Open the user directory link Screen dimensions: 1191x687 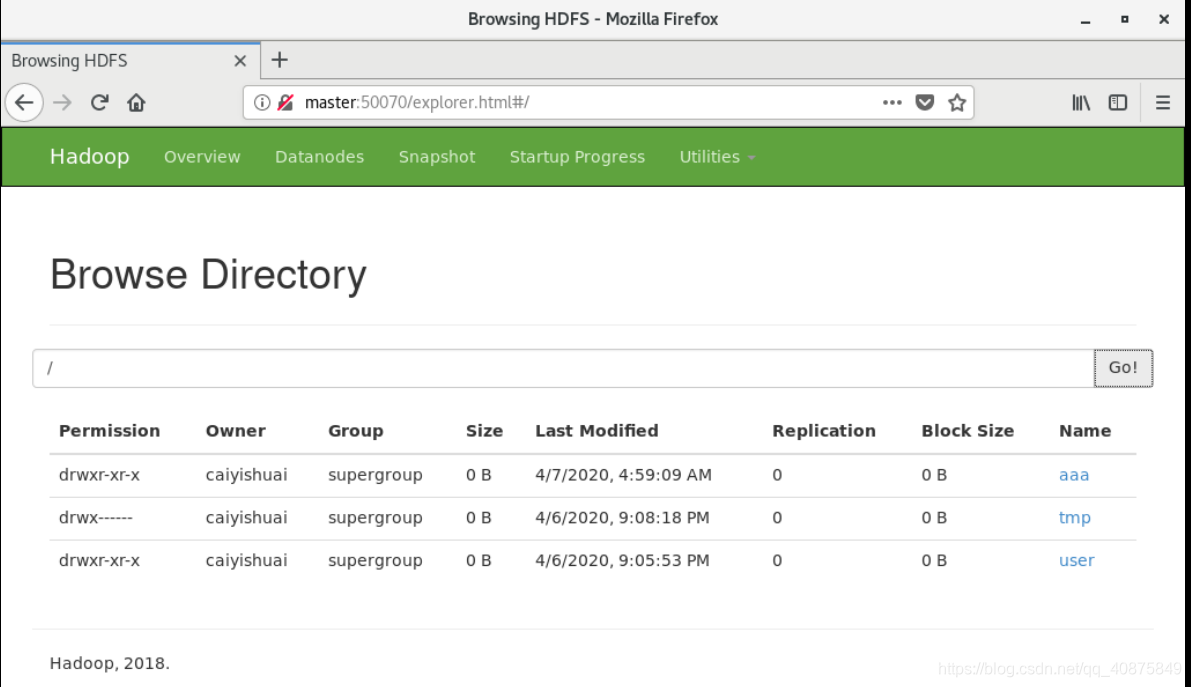1076,561
